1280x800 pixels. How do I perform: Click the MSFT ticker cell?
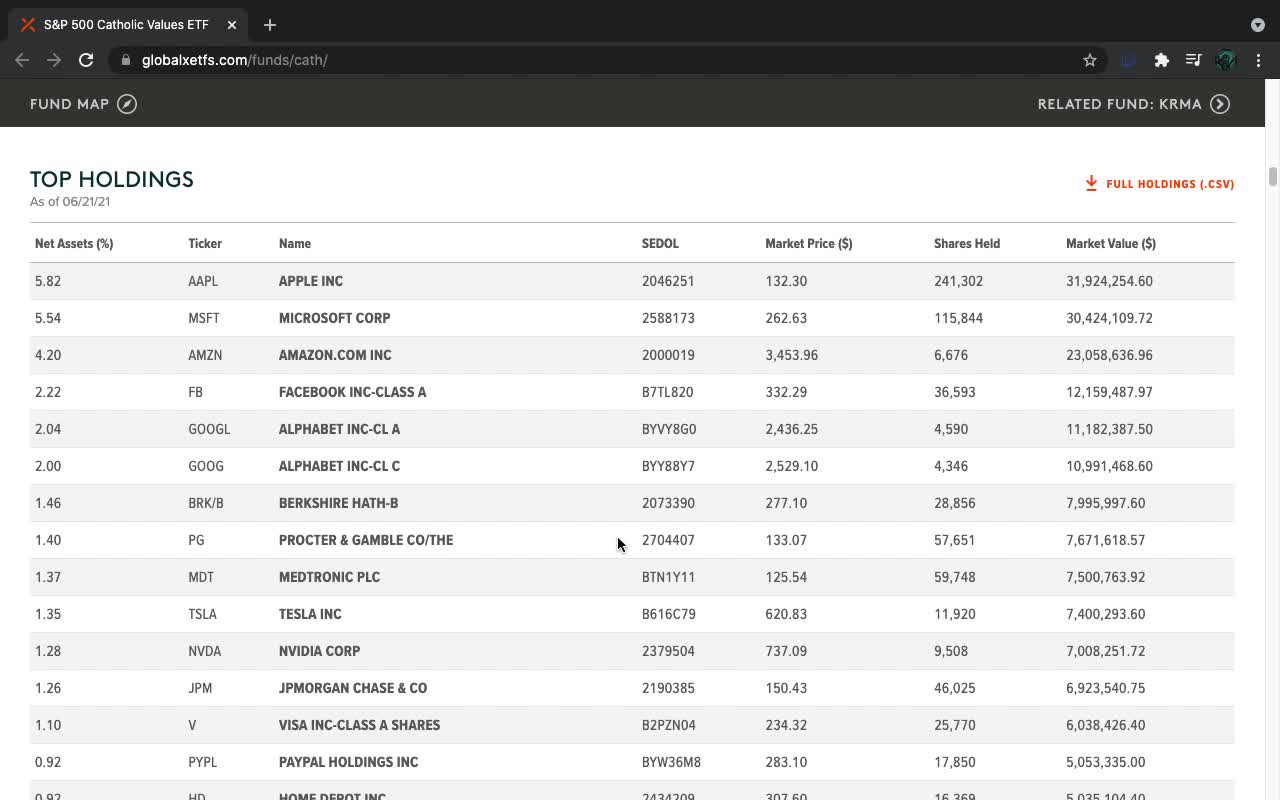[x=204, y=318]
